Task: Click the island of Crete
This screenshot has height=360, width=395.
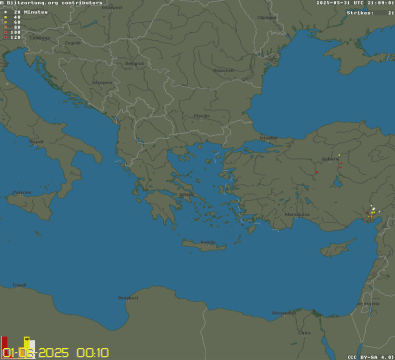Action: [204, 245]
